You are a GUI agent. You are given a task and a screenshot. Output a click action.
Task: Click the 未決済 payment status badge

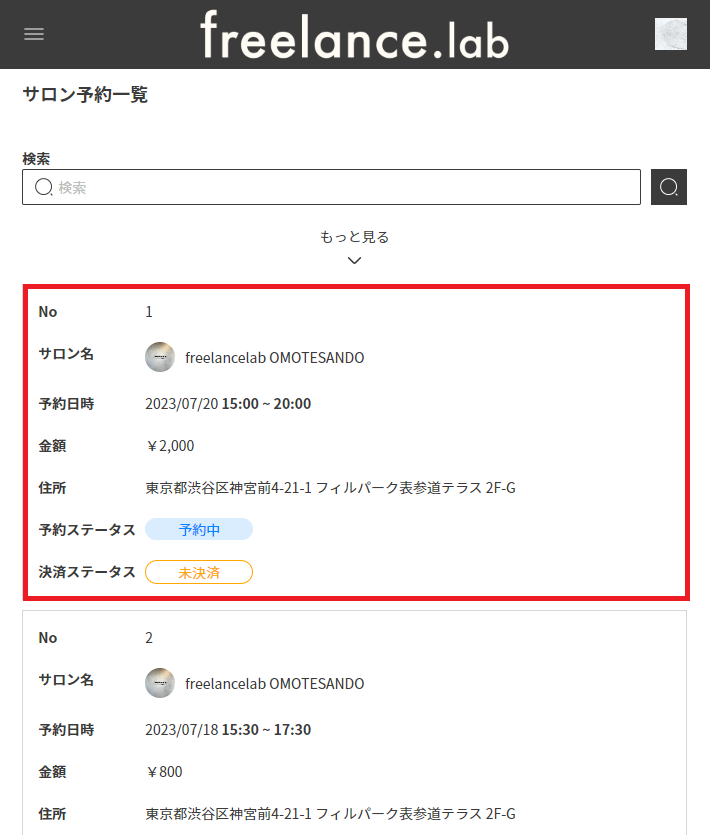click(199, 572)
